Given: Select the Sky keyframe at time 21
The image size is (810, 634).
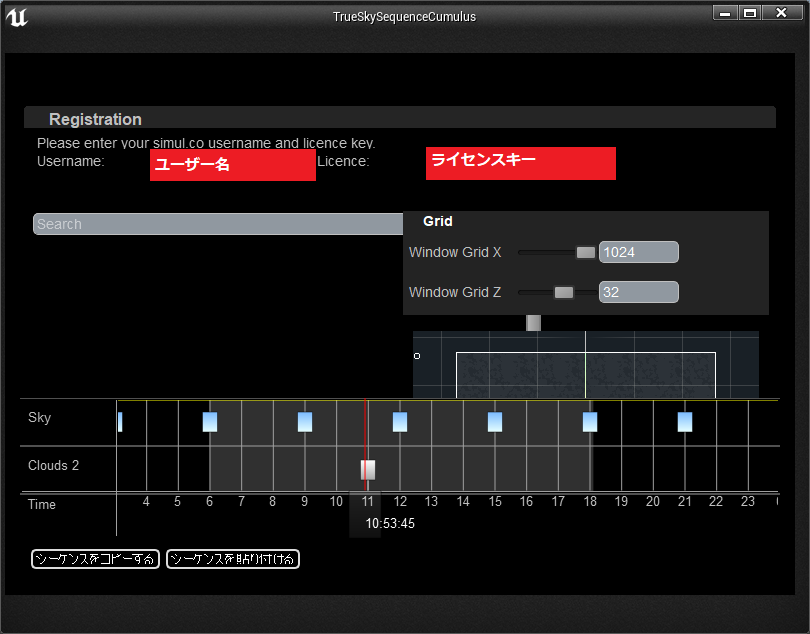Looking at the screenshot, I should pos(685,422).
